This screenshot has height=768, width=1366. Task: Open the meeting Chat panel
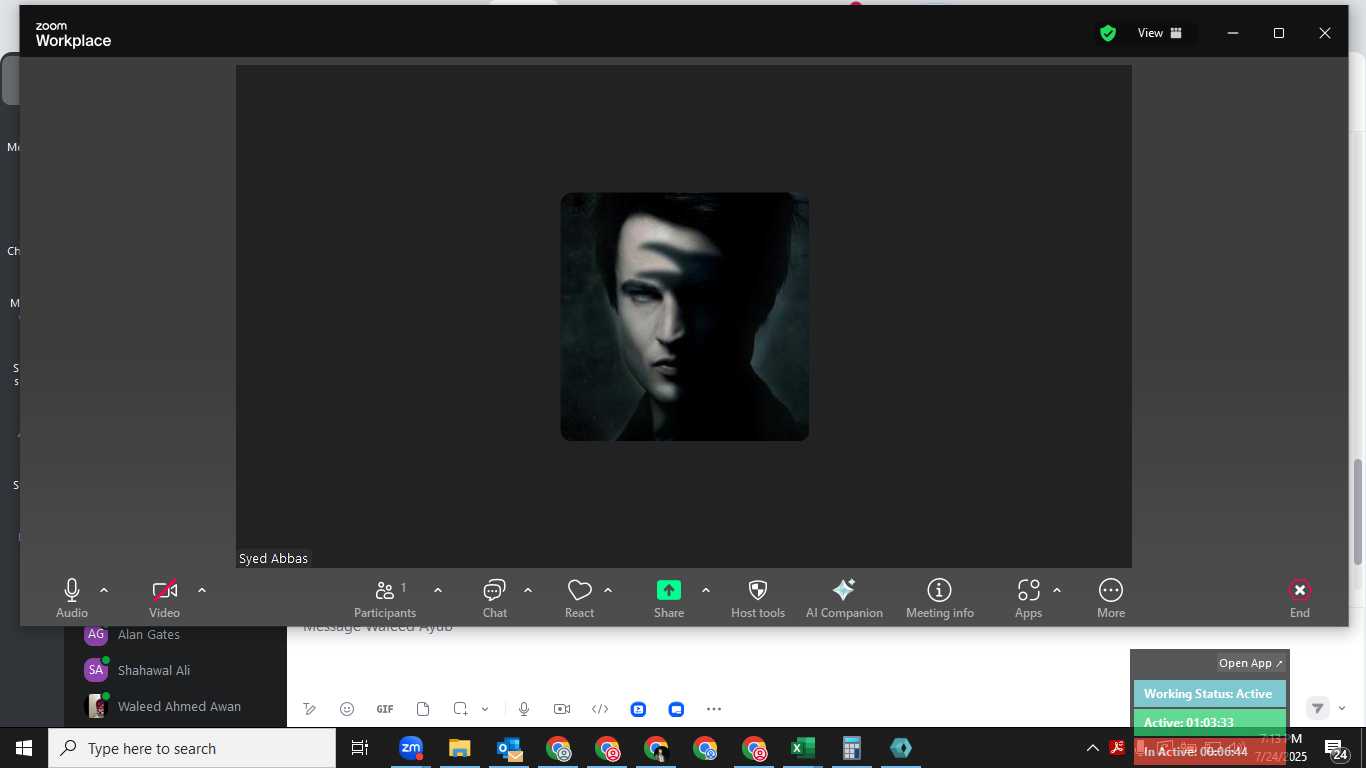click(495, 598)
